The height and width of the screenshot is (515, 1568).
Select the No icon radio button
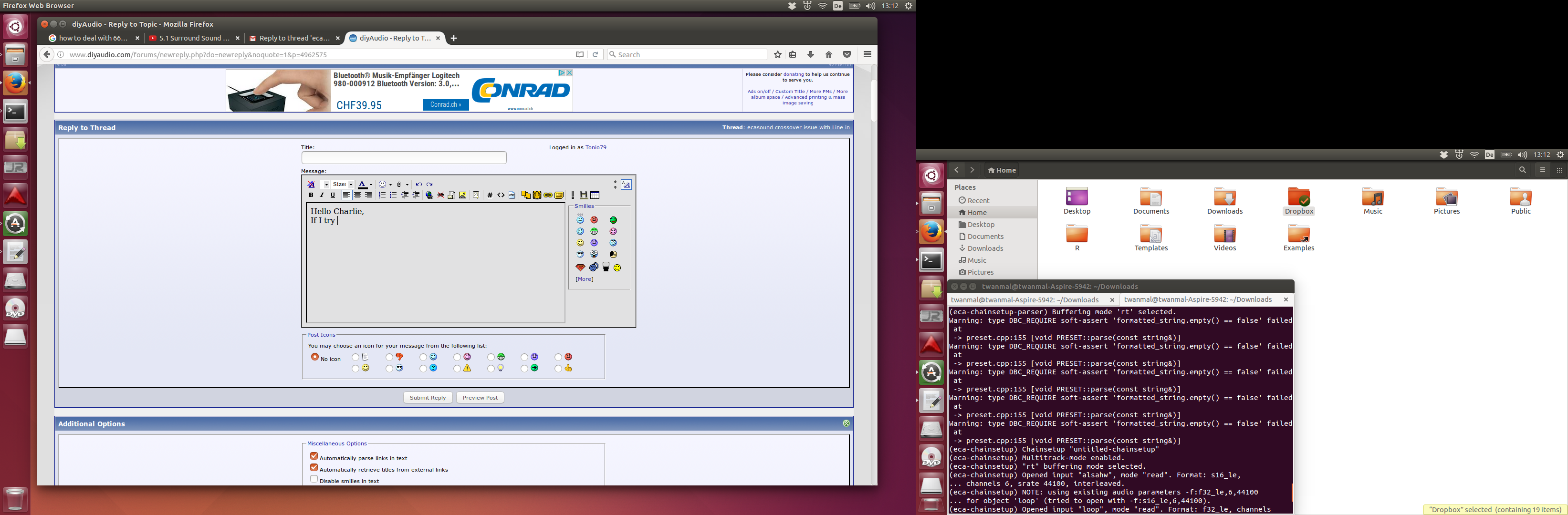coord(314,357)
